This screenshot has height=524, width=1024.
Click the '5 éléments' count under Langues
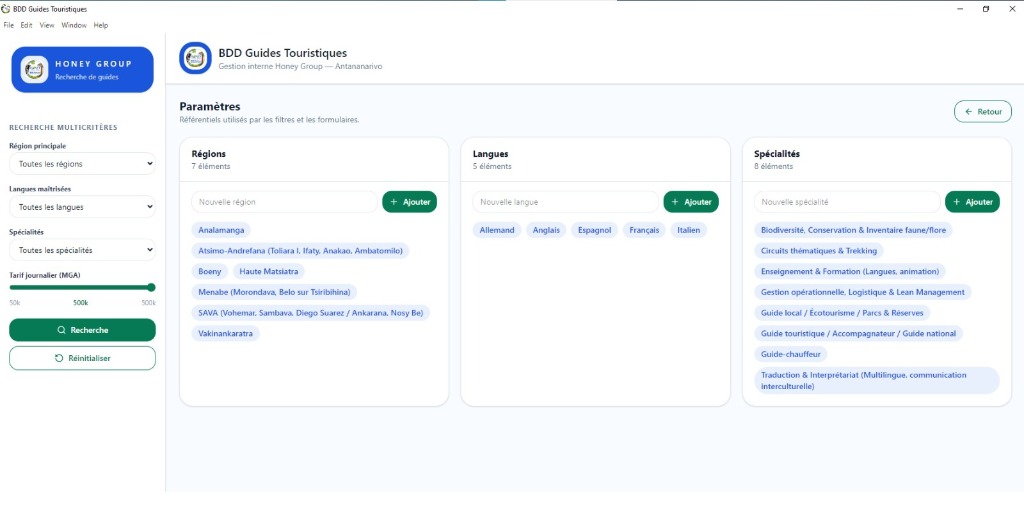(492, 167)
